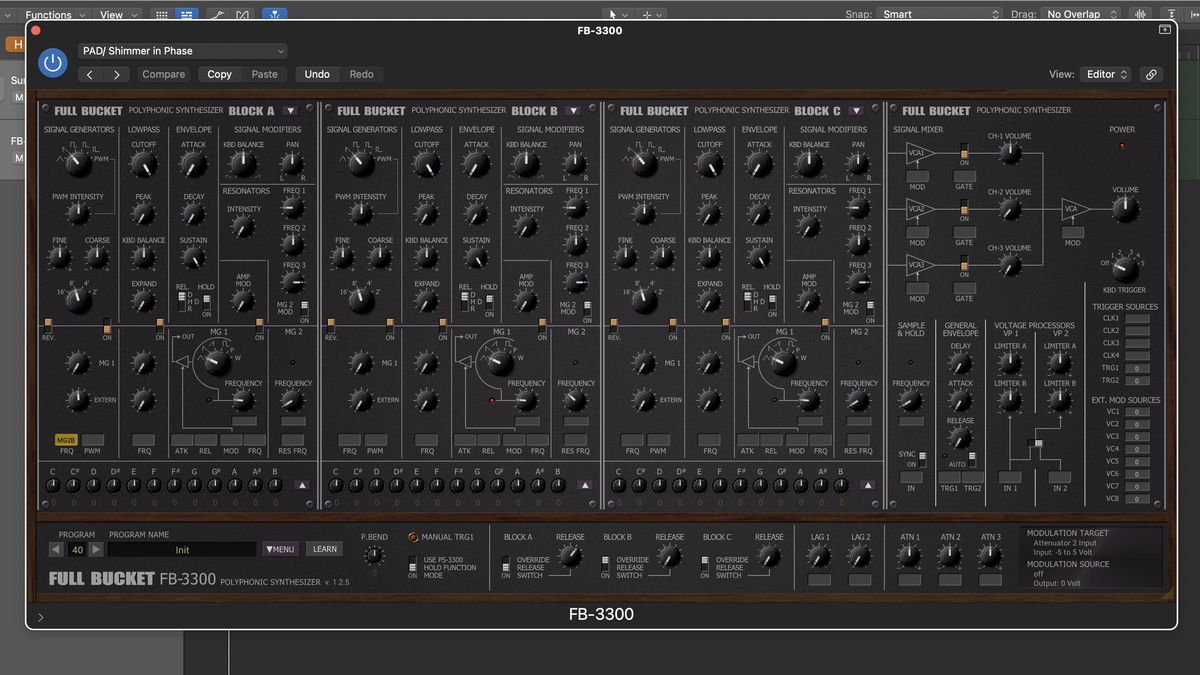This screenshot has height=675, width=1200.
Task: Toggle CH-1 ON switch in Signal Mixer
Action: coord(964,152)
